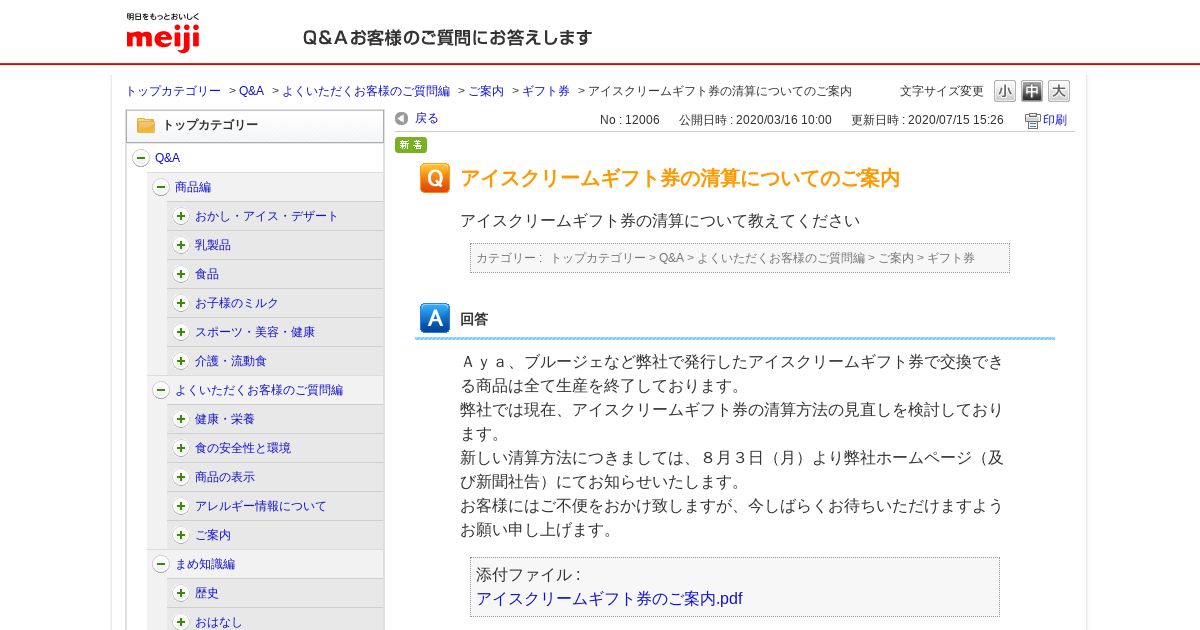Expand the アレルギー情報について node

181,506
